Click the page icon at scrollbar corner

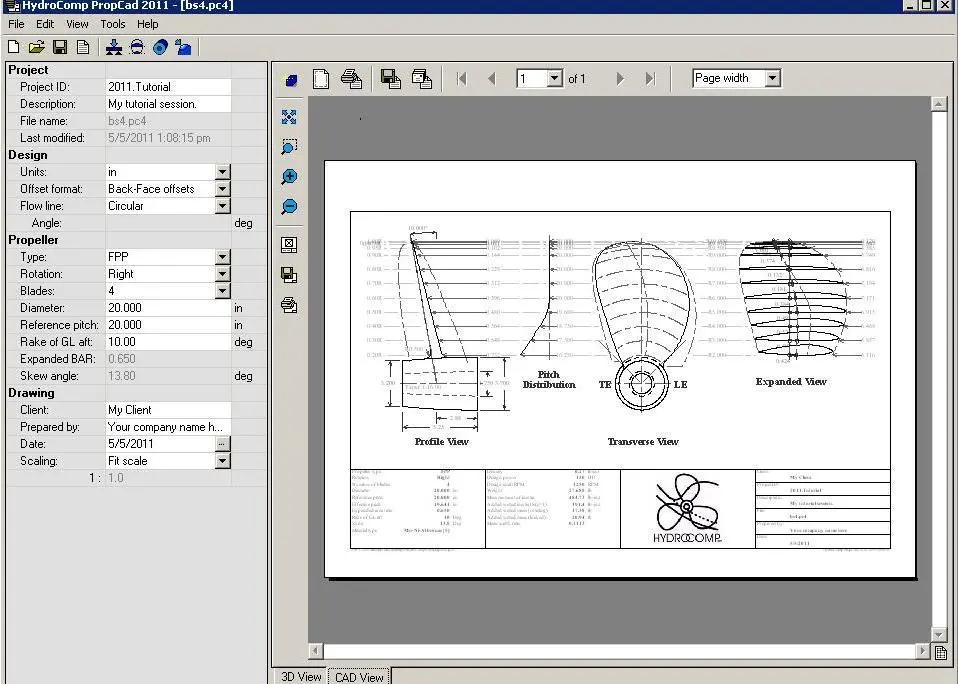[x=941, y=652]
